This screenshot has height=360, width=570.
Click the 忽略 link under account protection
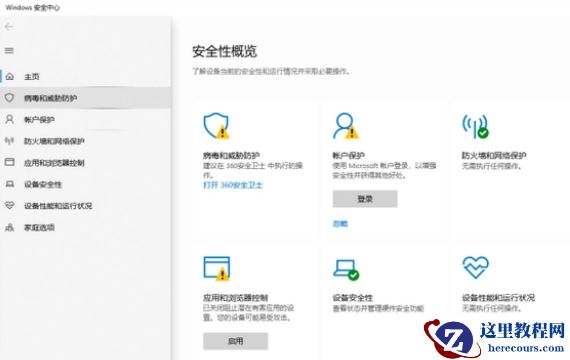click(x=340, y=224)
